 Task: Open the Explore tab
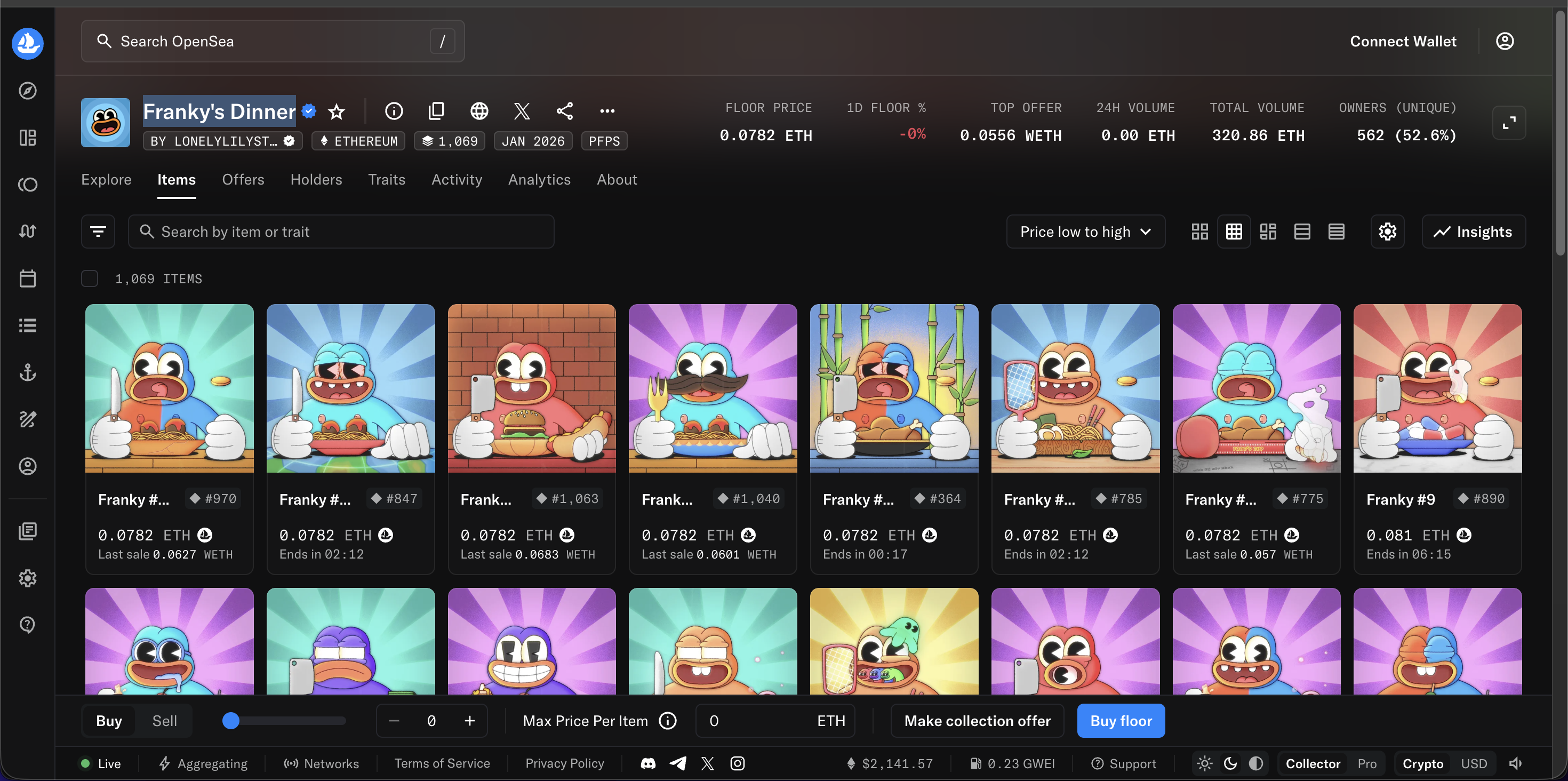(x=106, y=180)
